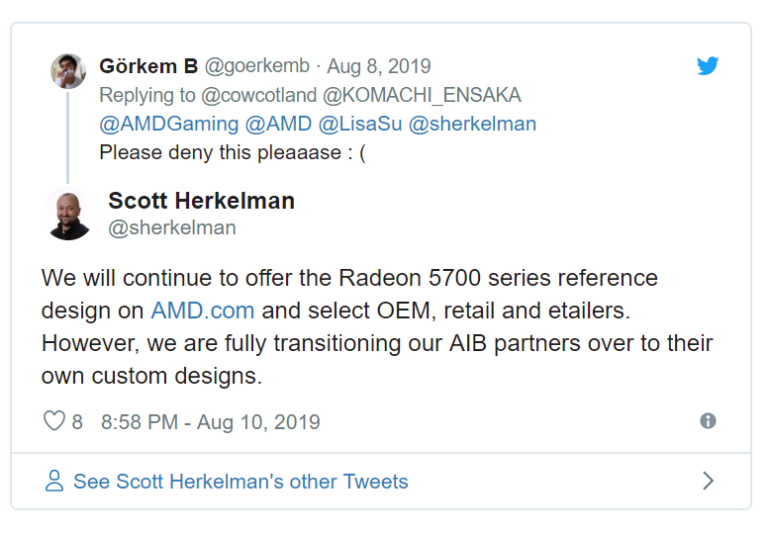Viewport: 768px width, 534px height.
Task: Open the AMD.com link
Action: (202, 310)
